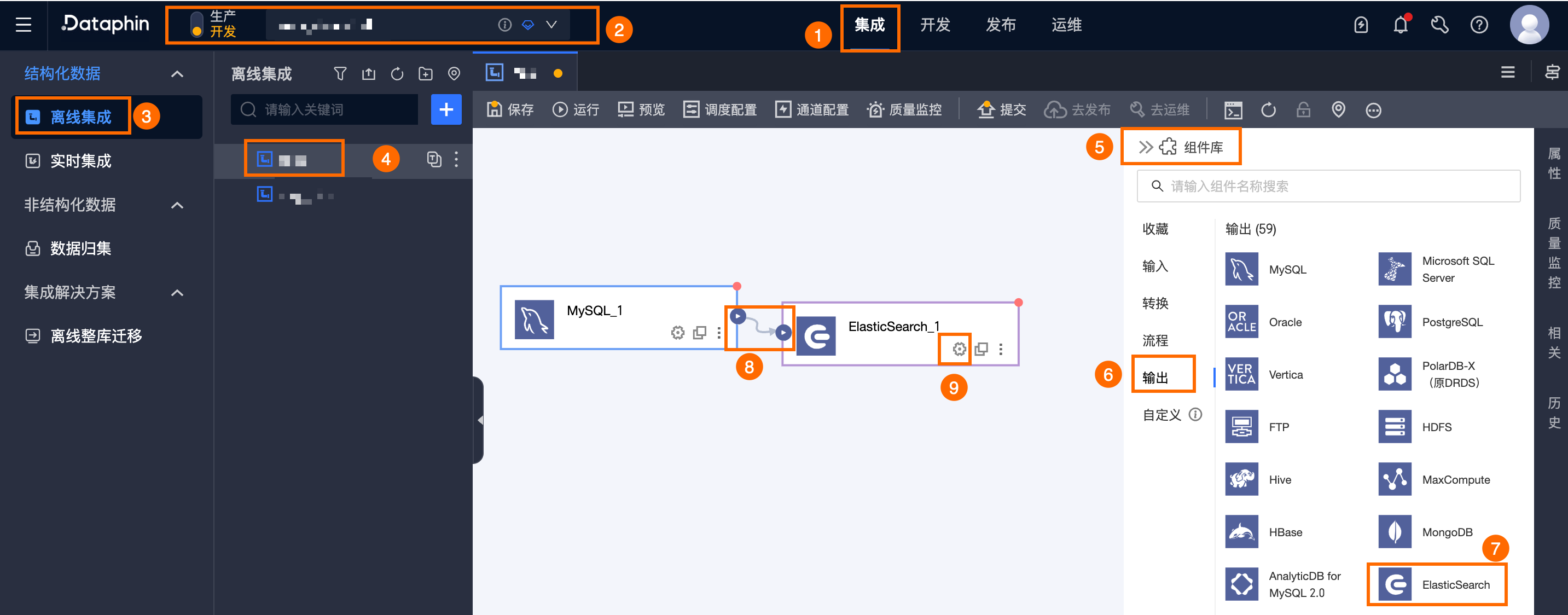Click 预览 in the toolbar
Image resolution: width=1568 pixels, height=615 pixels.
pos(641,109)
